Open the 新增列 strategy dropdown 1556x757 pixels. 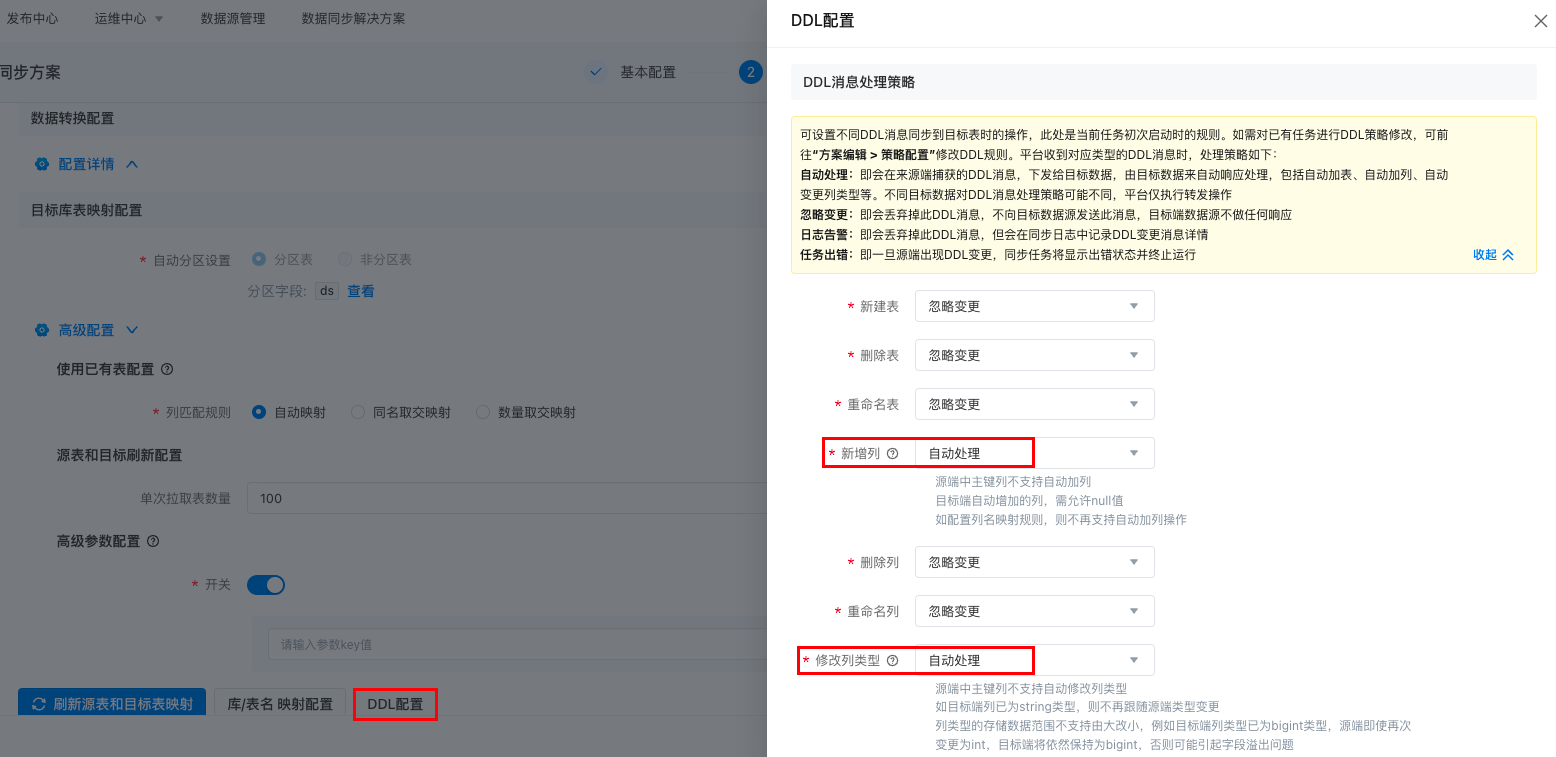pos(1035,453)
